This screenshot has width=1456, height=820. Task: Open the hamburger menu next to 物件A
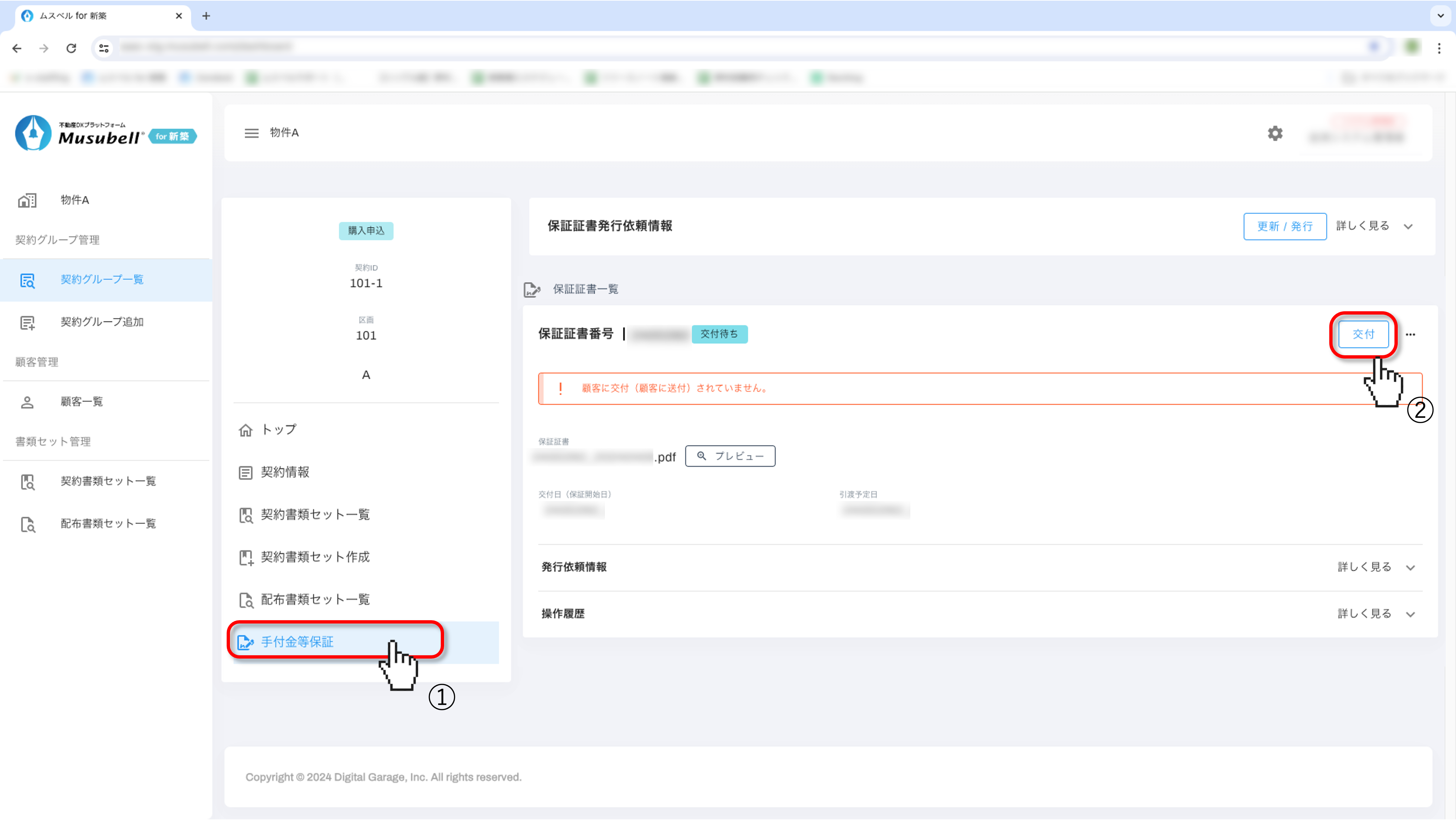[251, 133]
